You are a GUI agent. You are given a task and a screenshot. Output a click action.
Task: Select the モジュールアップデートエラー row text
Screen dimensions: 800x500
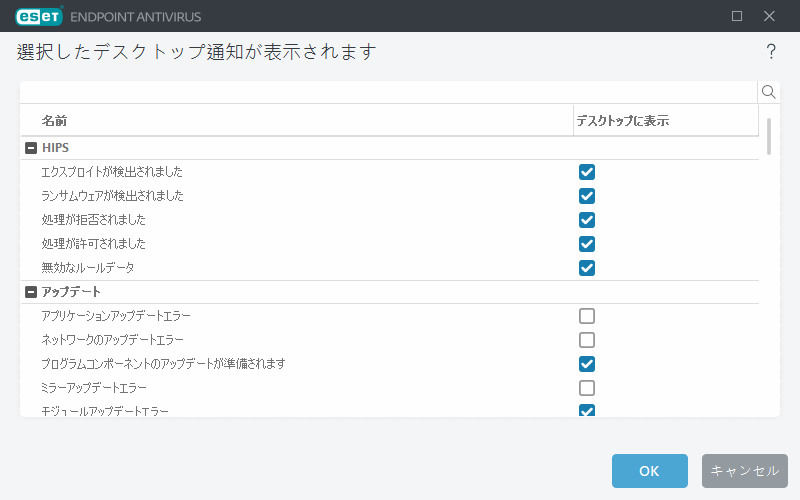pyautogui.click(x=105, y=411)
